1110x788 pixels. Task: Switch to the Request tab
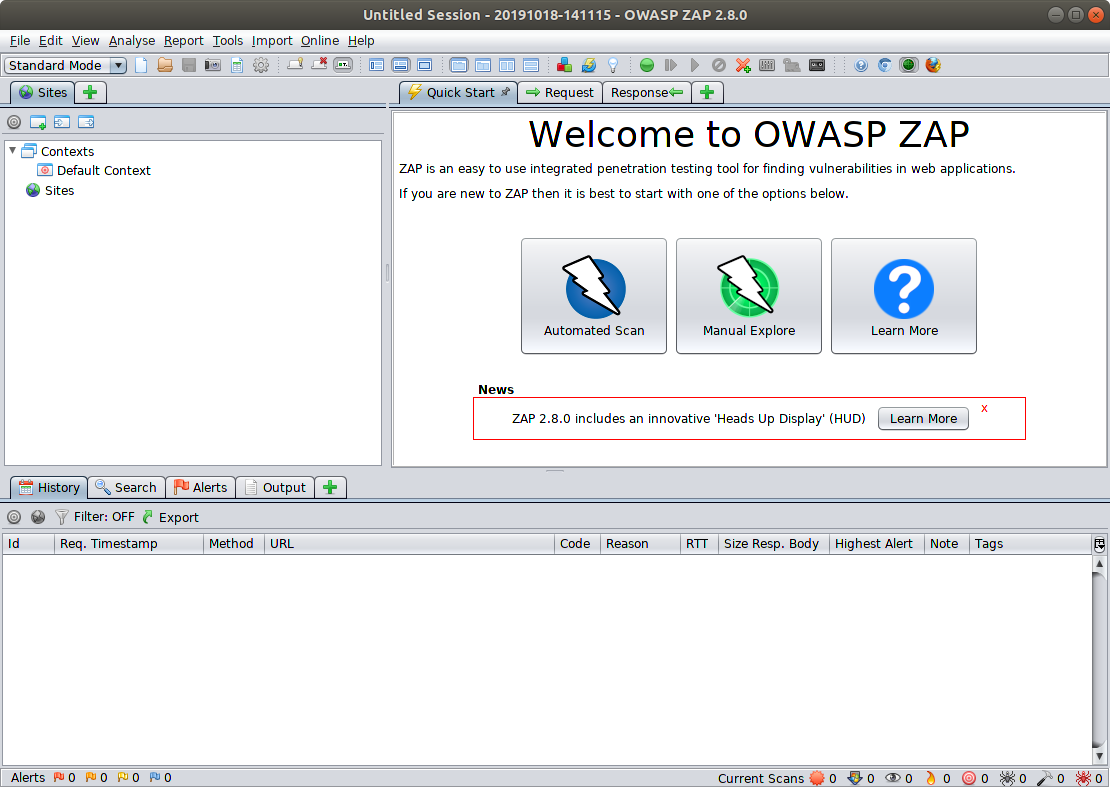tap(560, 92)
